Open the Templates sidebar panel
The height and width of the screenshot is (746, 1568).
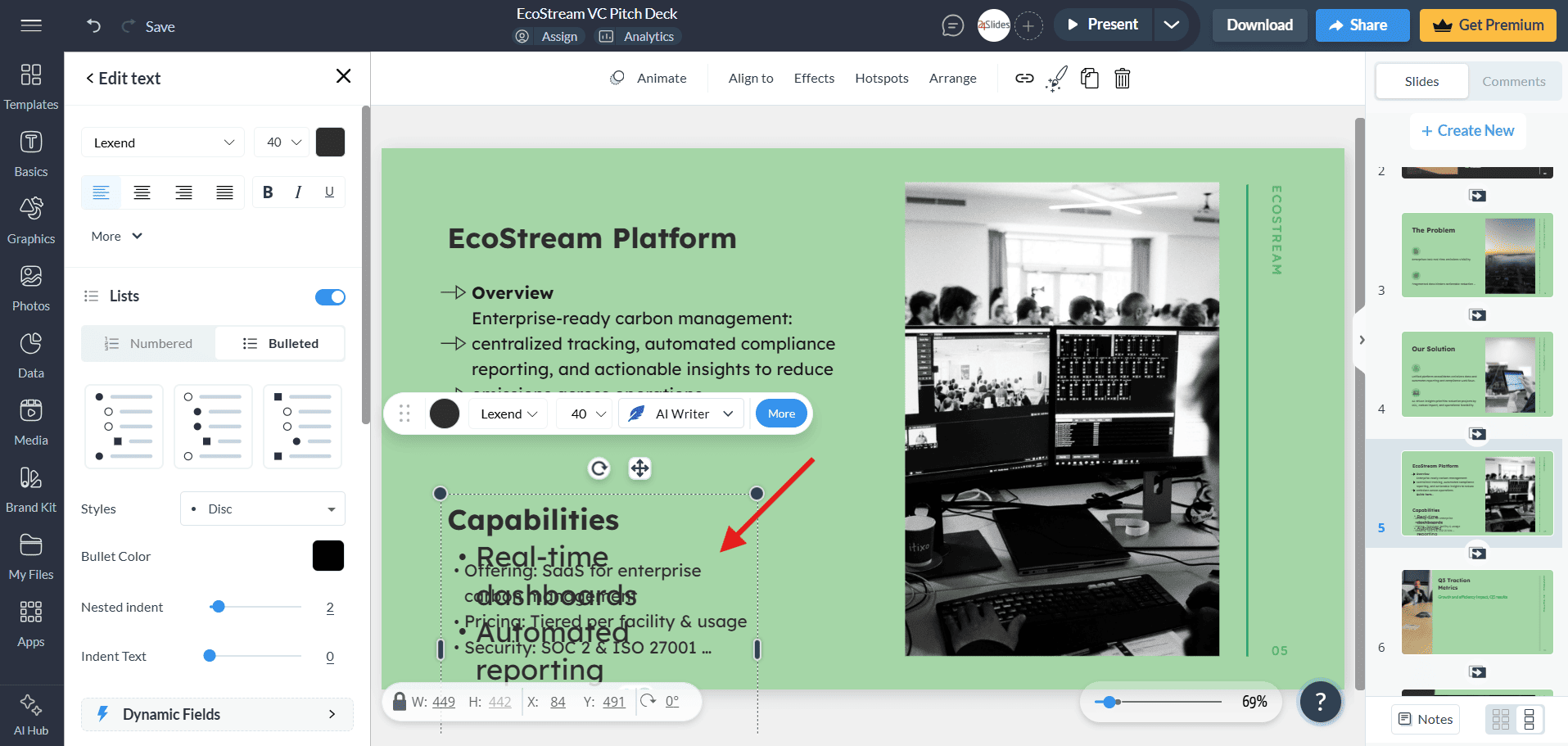click(x=31, y=86)
